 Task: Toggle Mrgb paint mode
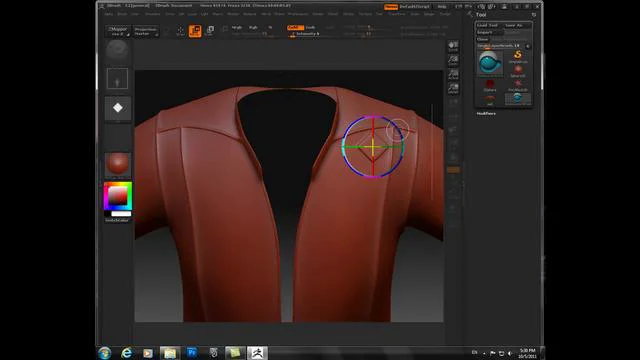[237, 27]
